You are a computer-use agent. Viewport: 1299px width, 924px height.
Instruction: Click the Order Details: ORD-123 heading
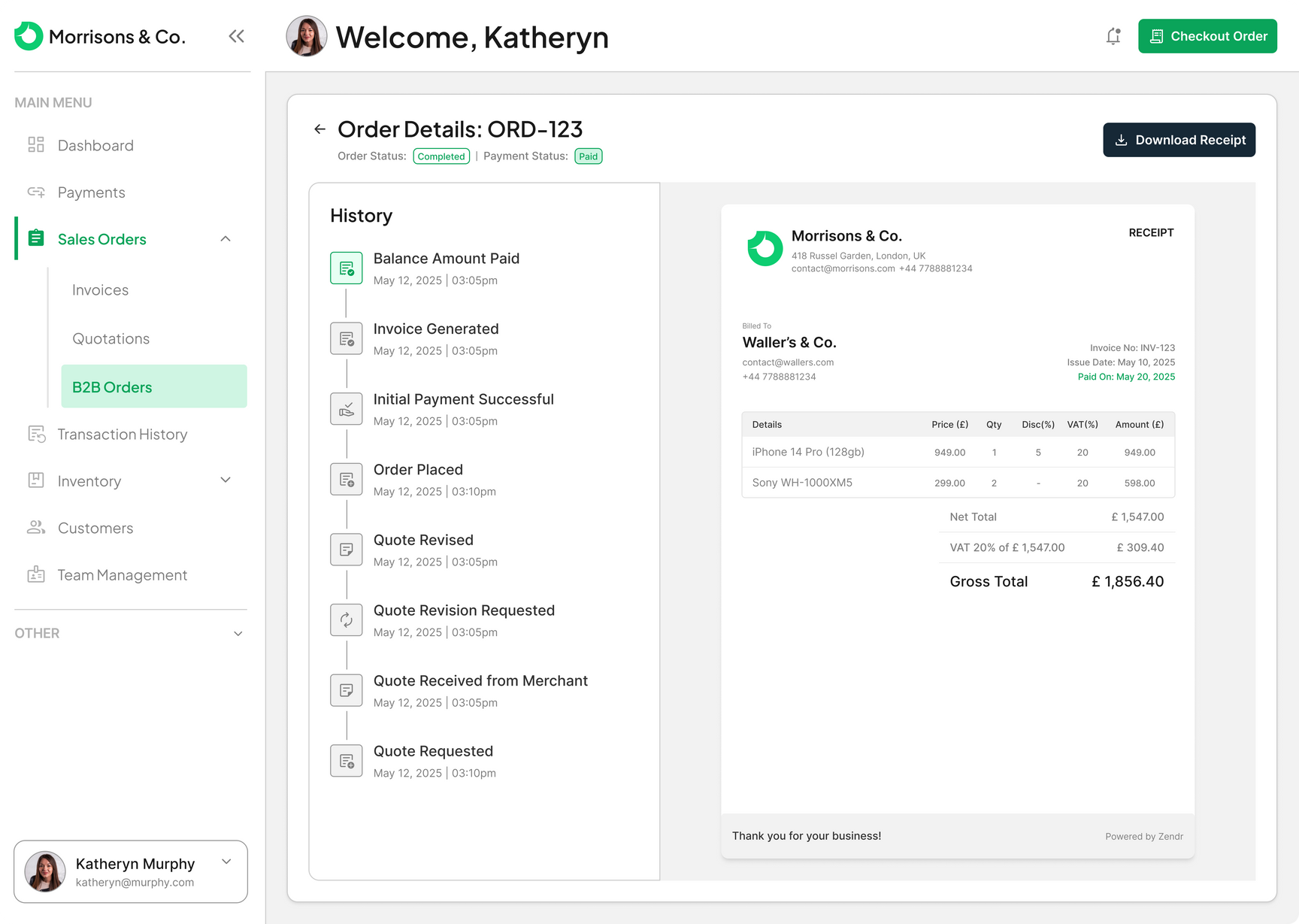point(460,129)
